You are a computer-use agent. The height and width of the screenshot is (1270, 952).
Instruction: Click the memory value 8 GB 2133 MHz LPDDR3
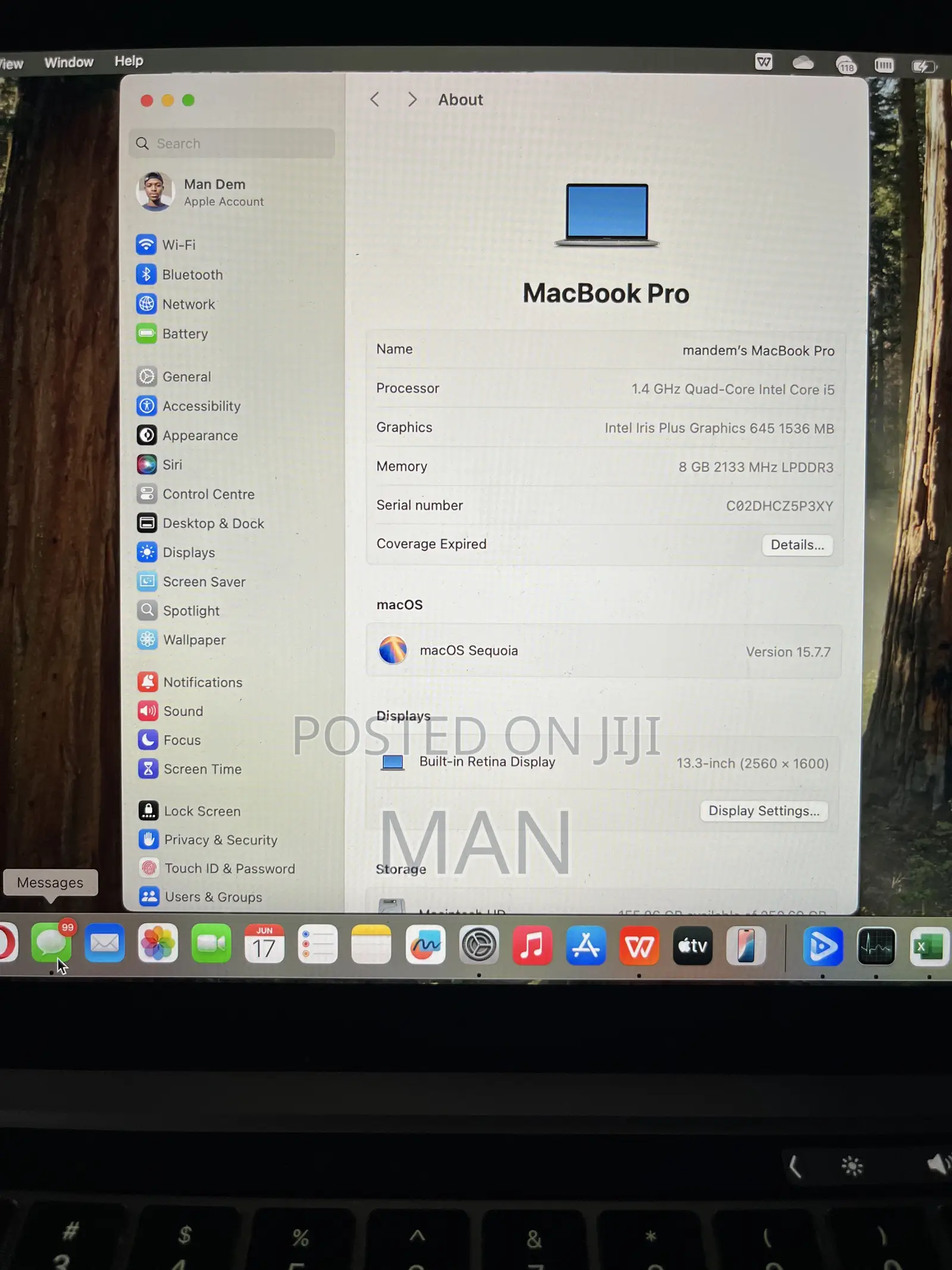(756, 467)
